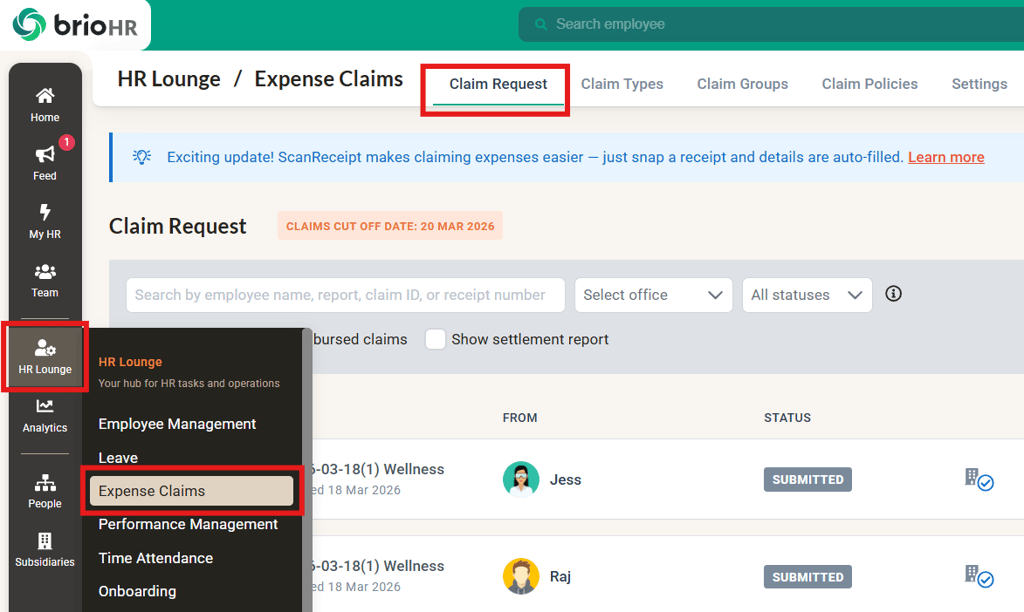Click the red notification badge on Feed
Viewport: 1024px width, 612px height.
click(66, 142)
